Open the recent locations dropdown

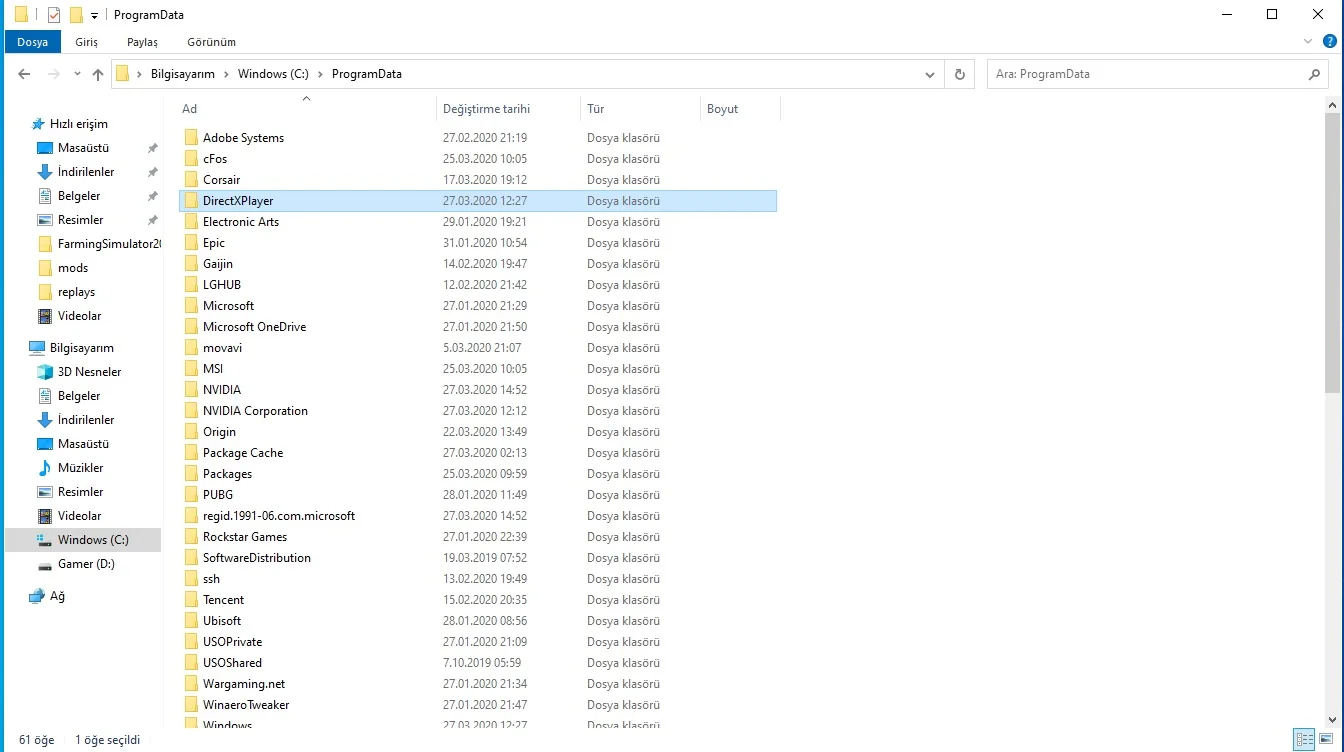coord(77,75)
